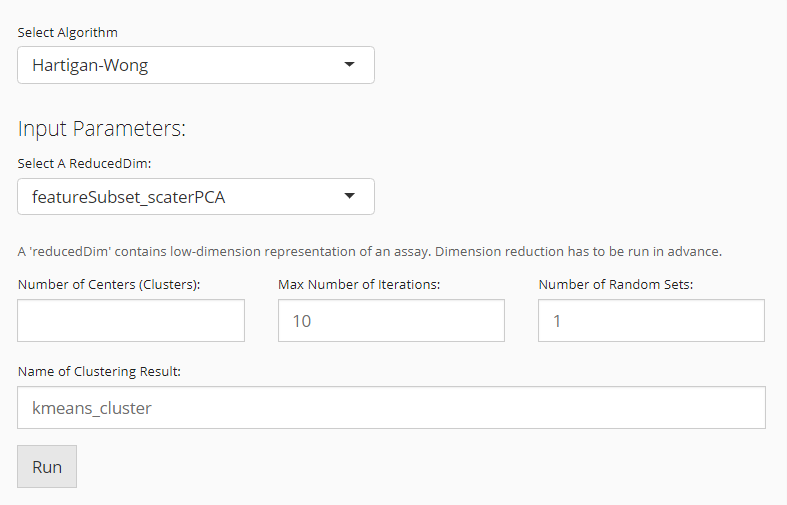The width and height of the screenshot is (787, 505).
Task: Click the kmeans_cluster placeholder text
Action: point(92,408)
